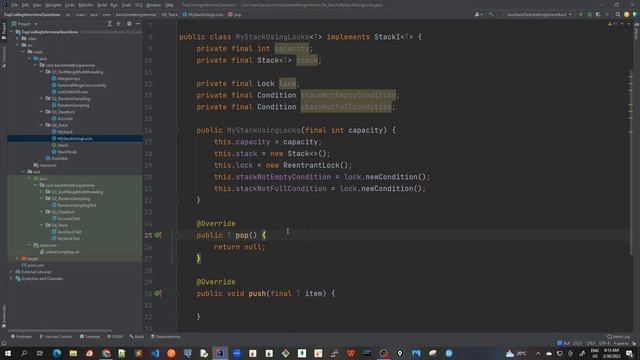This screenshot has height=360, width=640.
Task: Click the expand all icon in Project panel
Action: tap(109, 24)
